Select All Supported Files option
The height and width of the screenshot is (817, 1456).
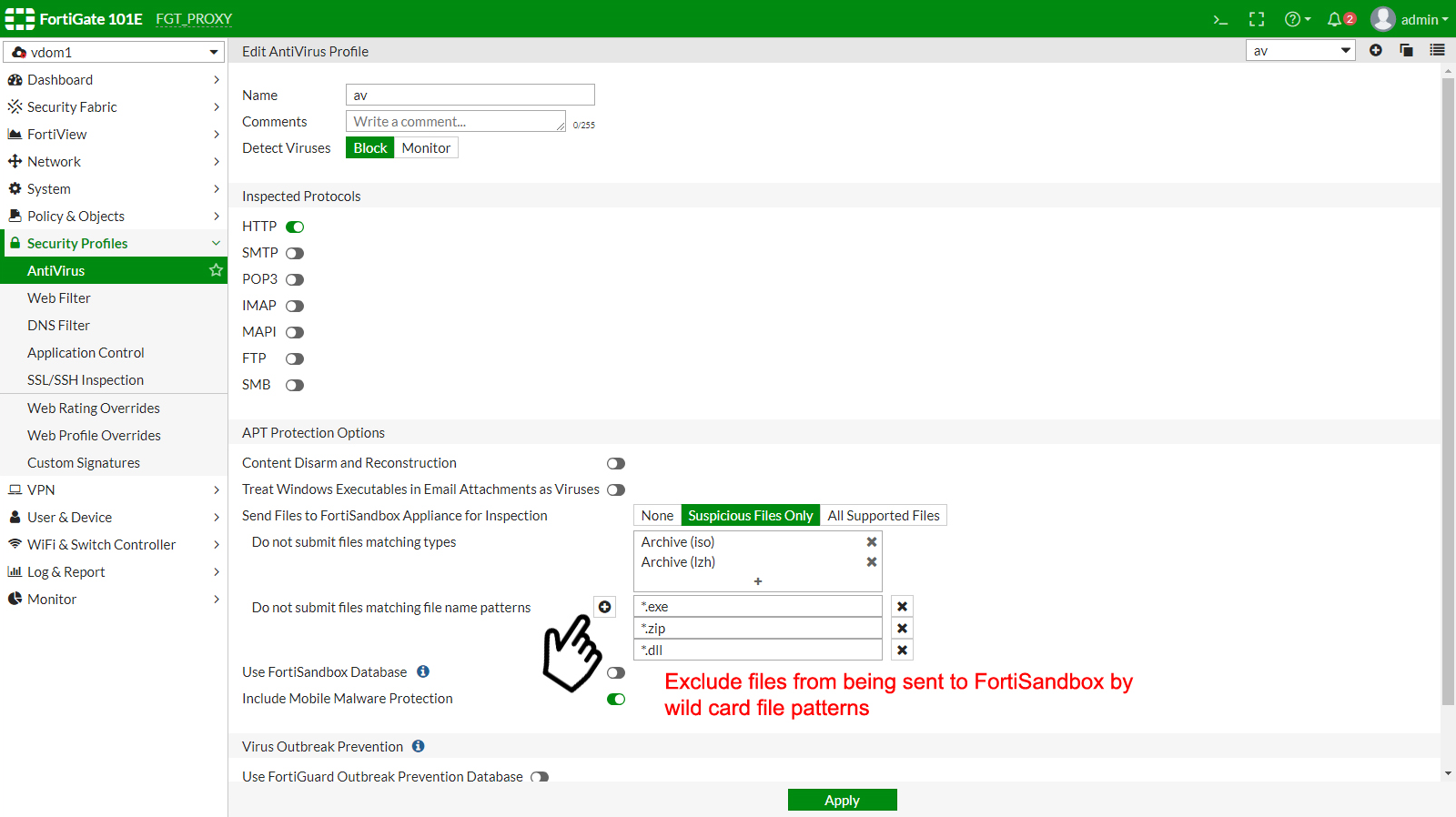click(884, 515)
